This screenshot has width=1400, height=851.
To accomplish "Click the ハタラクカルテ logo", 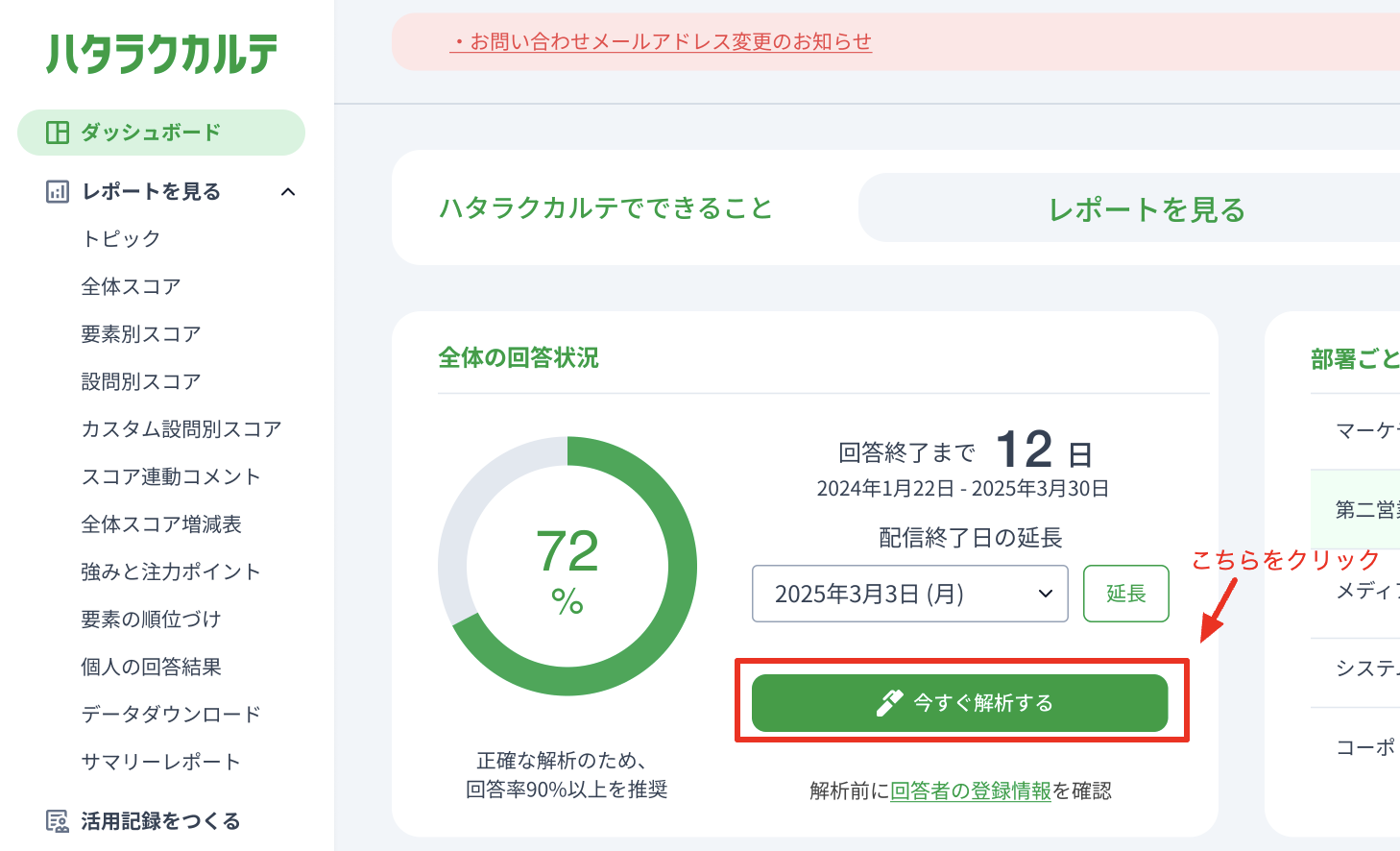I will point(162,54).
